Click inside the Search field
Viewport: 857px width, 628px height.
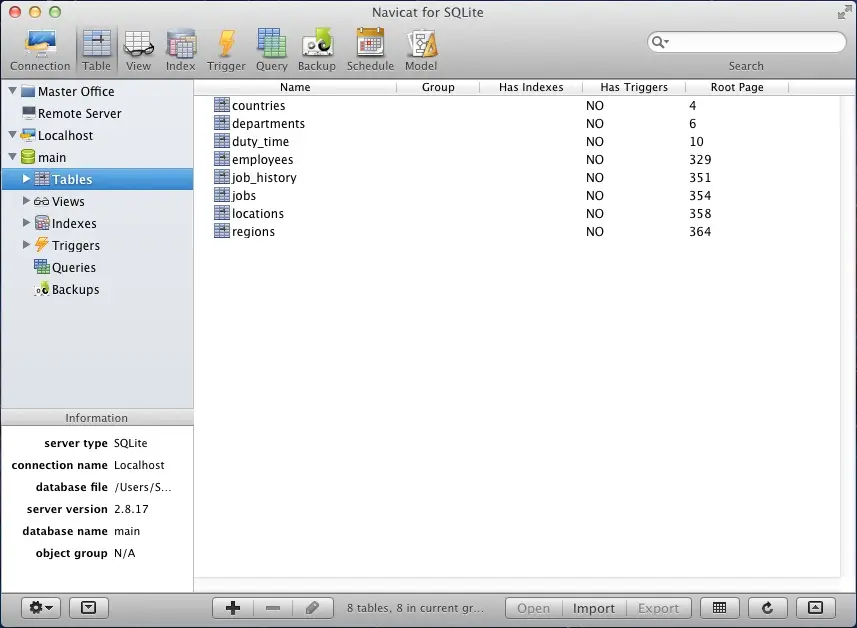(747, 42)
